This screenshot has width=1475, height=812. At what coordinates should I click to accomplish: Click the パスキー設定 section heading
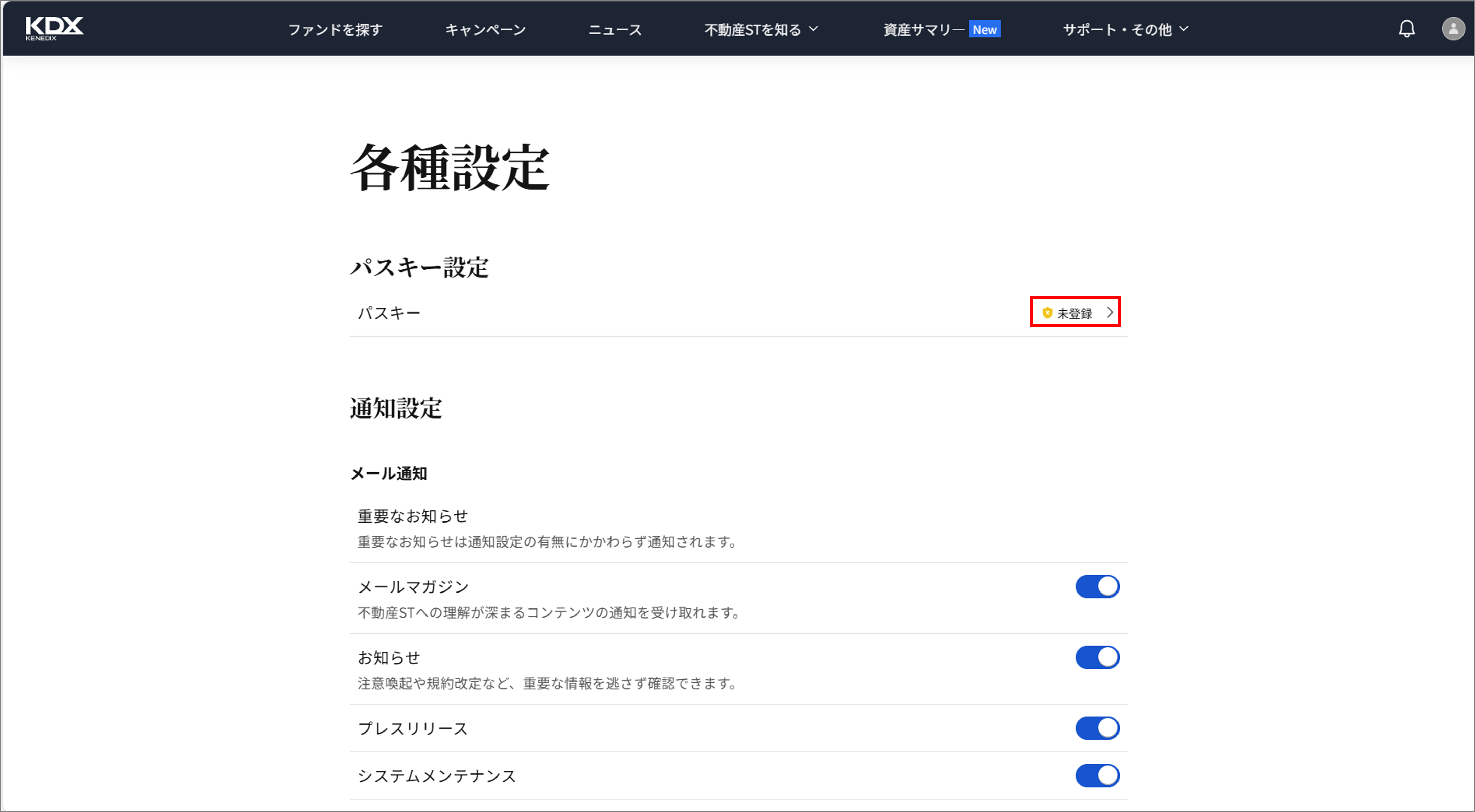click(419, 268)
